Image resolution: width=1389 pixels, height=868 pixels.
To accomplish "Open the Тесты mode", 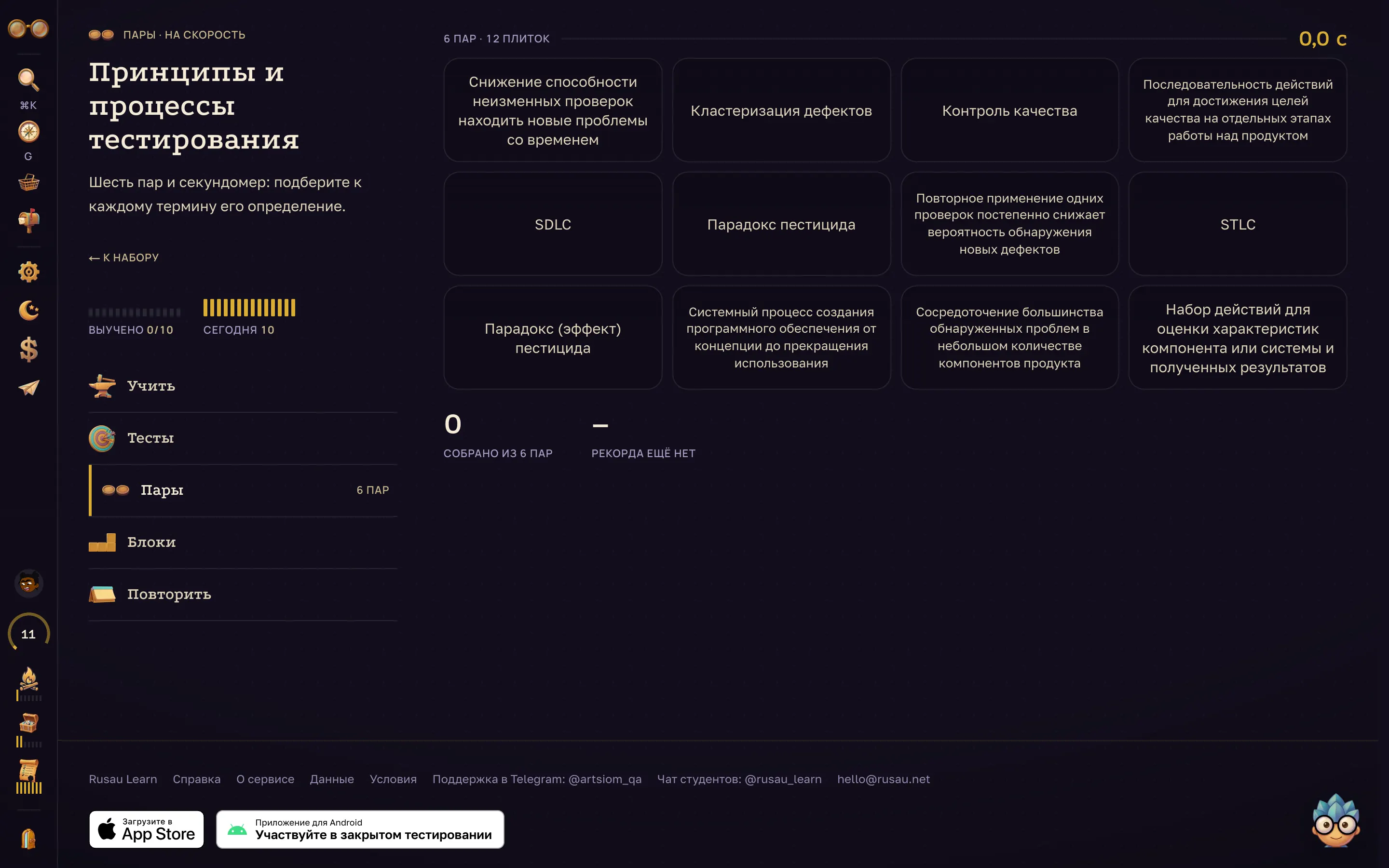I will tap(243, 438).
